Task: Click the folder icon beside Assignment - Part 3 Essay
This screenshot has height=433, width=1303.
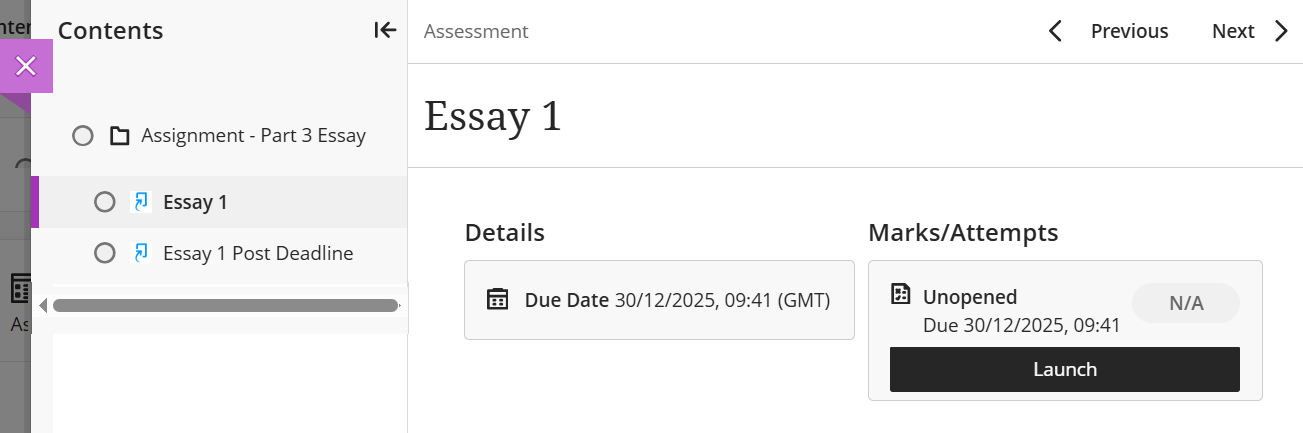Action: tap(120, 136)
